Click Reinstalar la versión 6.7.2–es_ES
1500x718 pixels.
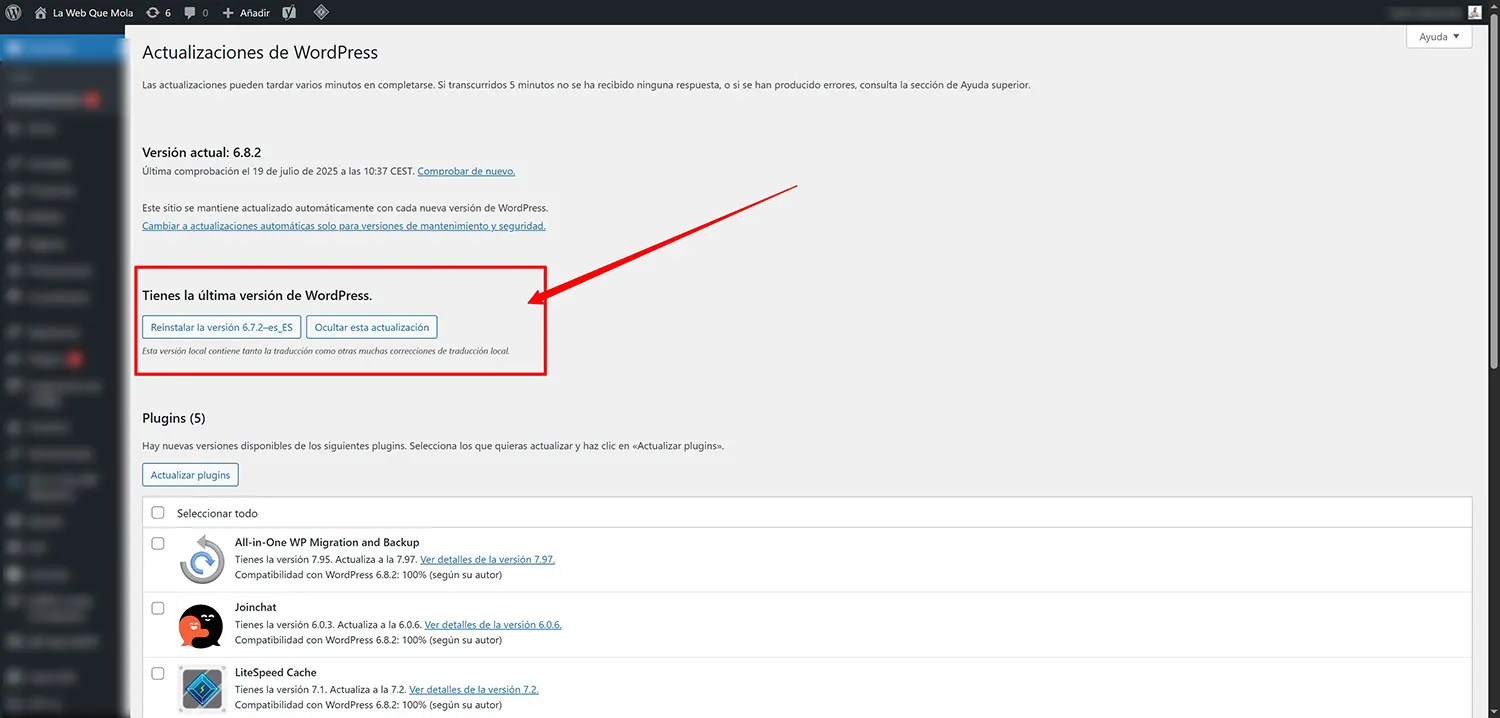click(220, 327)
